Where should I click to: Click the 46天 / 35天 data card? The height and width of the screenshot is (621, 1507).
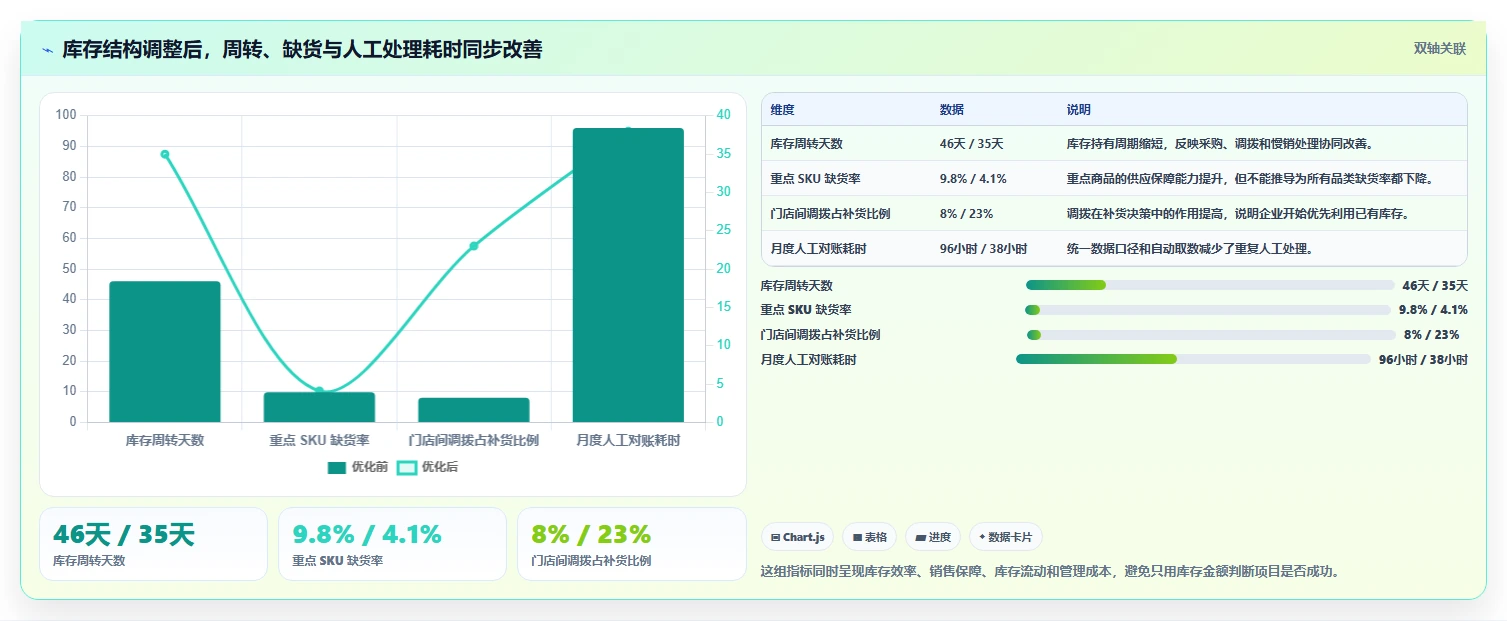tap(153, 544)
